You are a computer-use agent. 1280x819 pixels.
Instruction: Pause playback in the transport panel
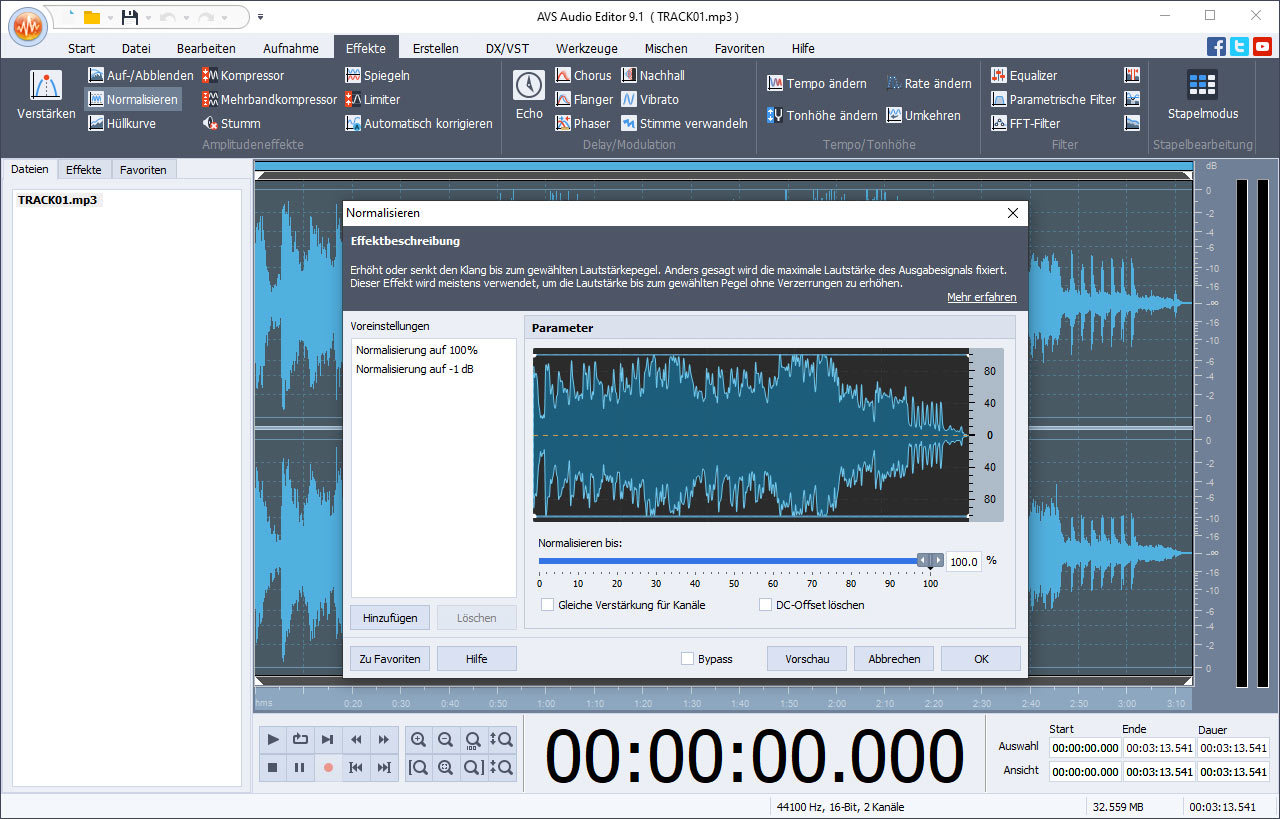point(300,768)
